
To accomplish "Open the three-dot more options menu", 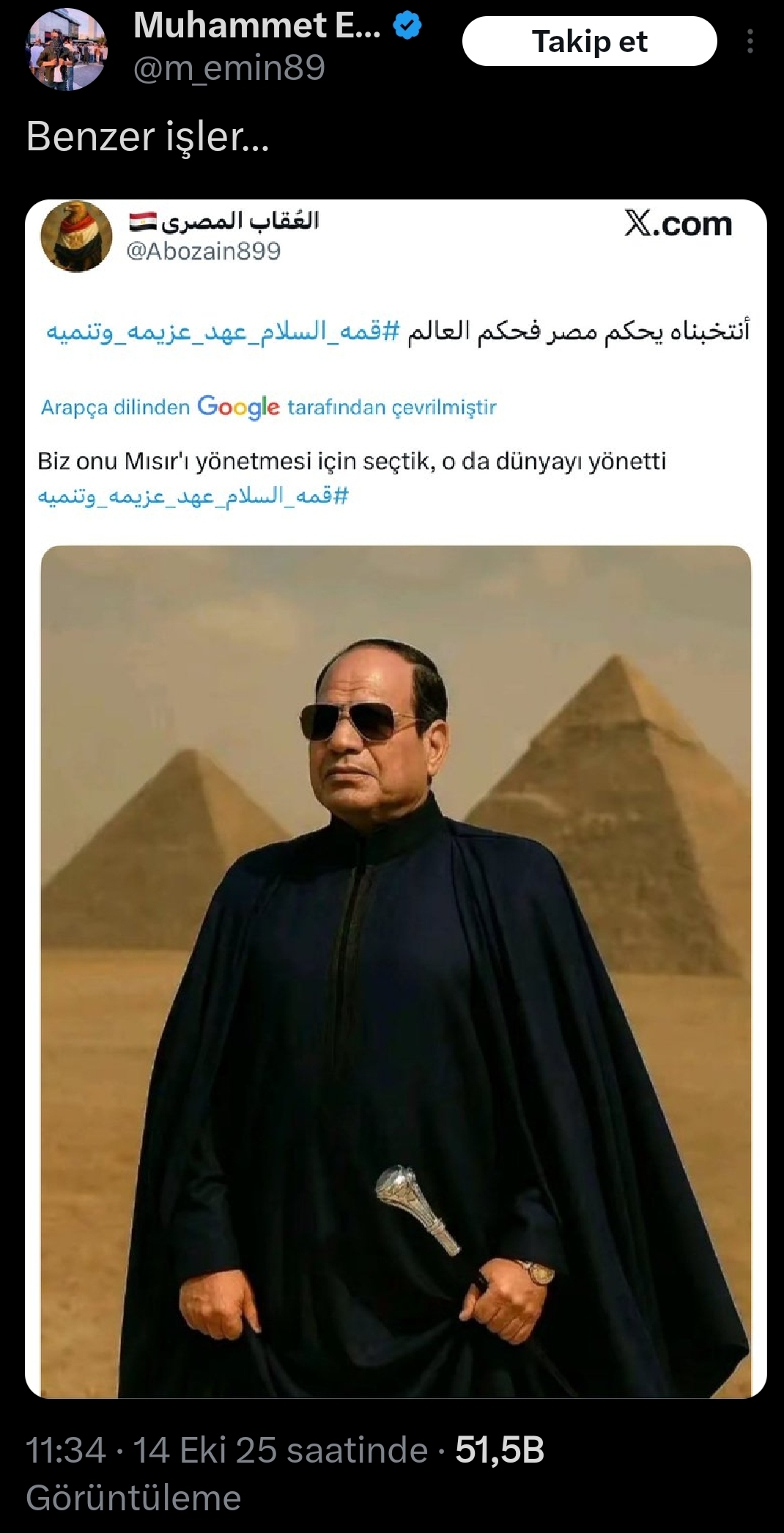I will point(750,41).
